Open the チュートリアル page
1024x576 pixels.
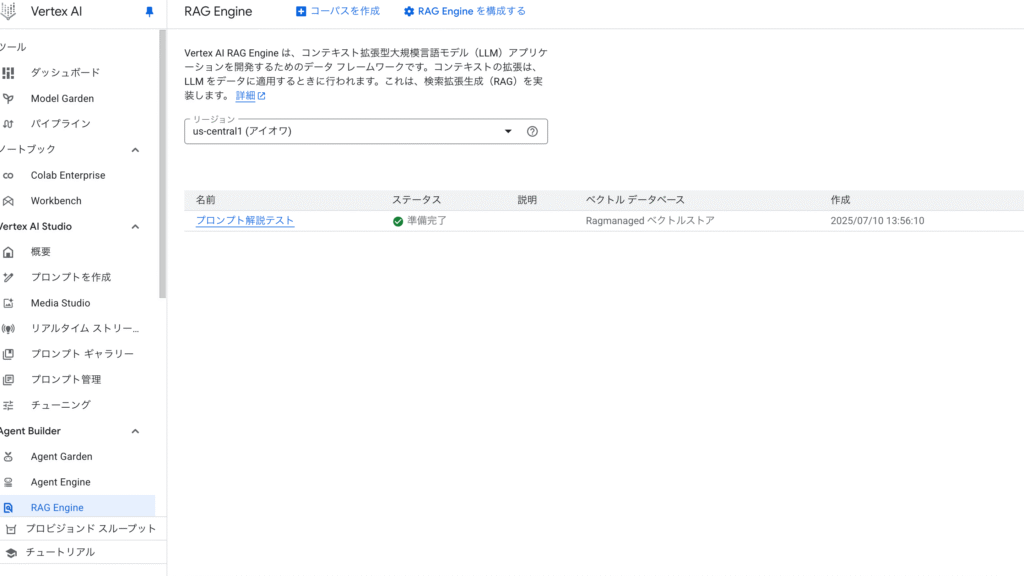pyautogui.click(x=60, y=552)
